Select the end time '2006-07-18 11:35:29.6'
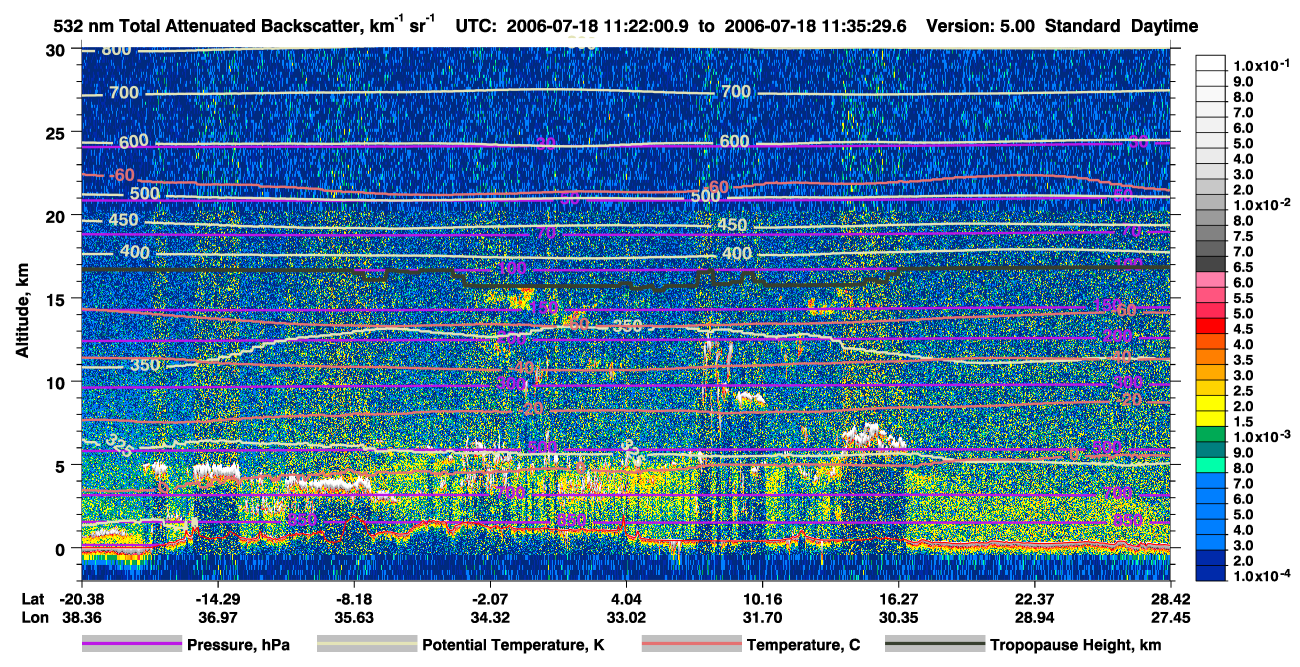Screen dimensions: 1300x667 (816, 26)
